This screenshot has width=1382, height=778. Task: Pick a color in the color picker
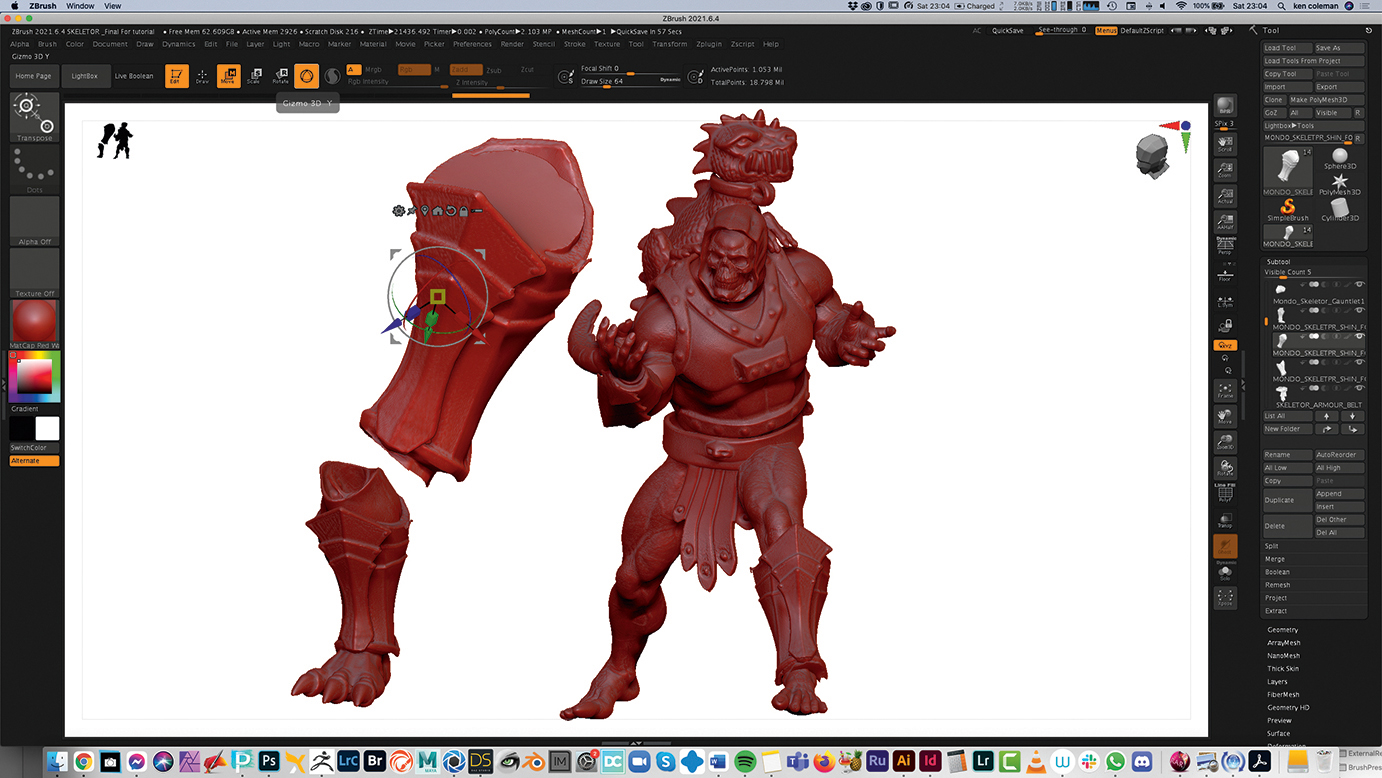click(x=35, y=376)
